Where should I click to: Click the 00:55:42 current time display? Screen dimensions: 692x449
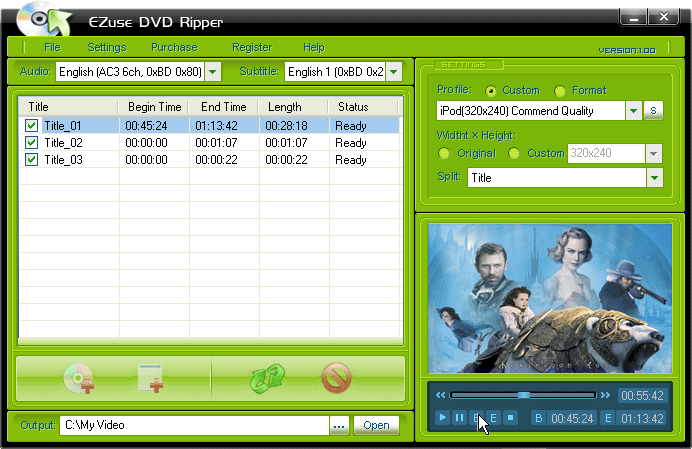[642, 396]
